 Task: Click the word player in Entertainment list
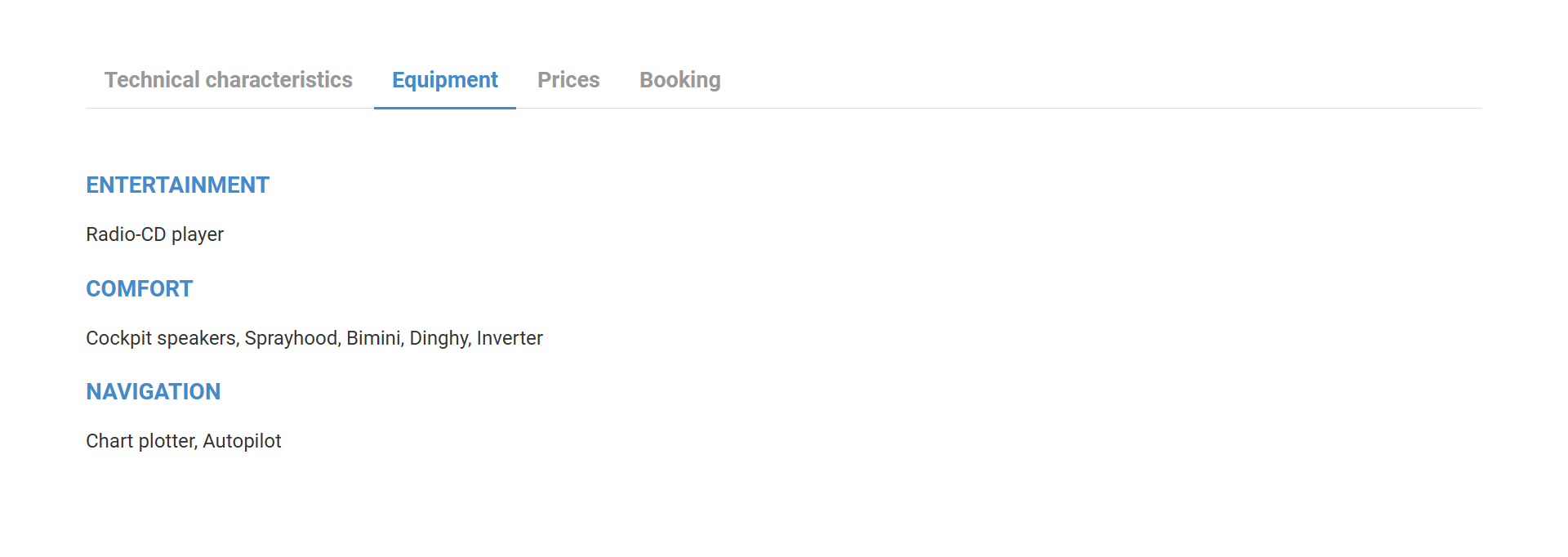(x=197, y=234)
